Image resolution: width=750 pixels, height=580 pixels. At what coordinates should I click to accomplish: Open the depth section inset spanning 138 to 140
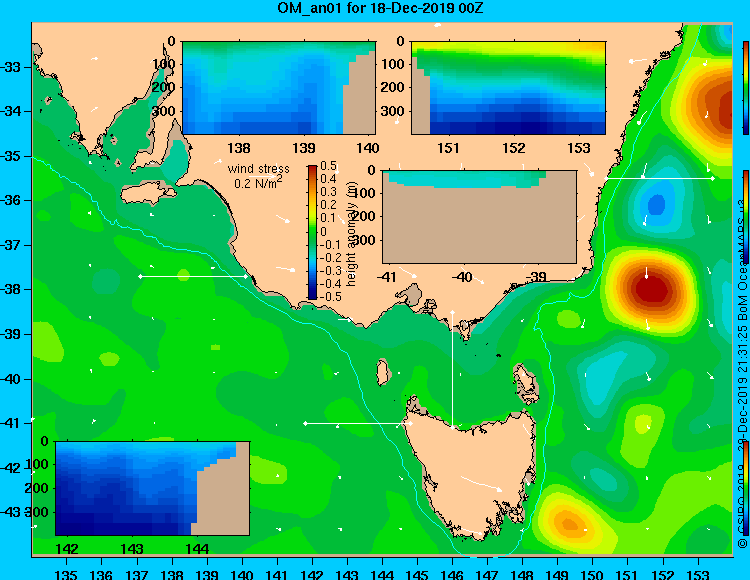tap(279, 88)
